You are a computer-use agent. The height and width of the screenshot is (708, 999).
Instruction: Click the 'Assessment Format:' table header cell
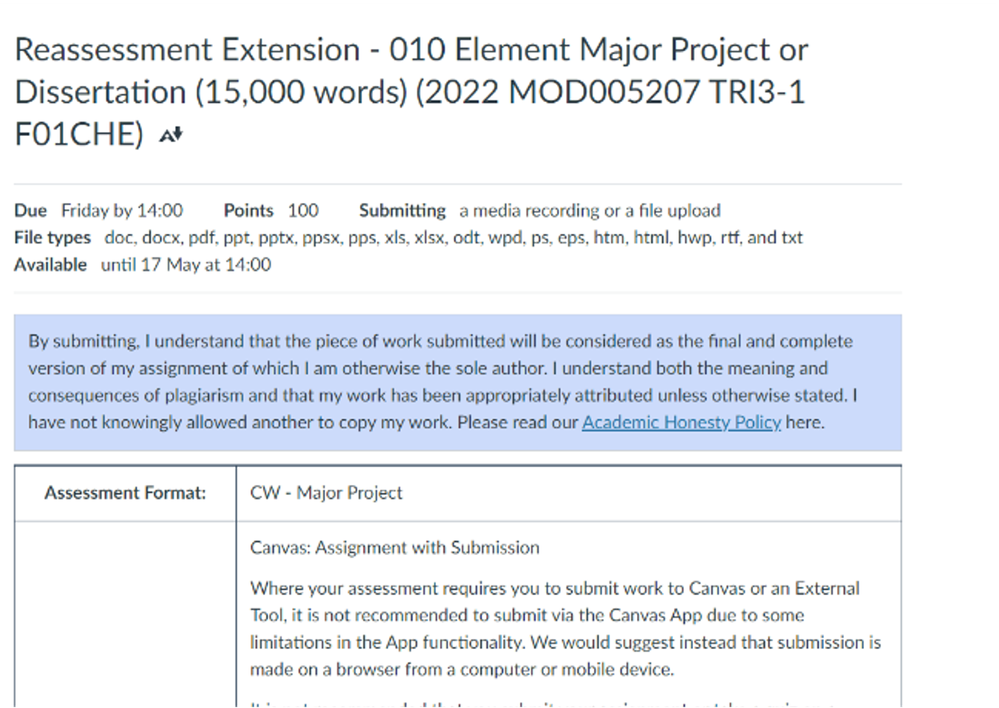click(125, 493)
